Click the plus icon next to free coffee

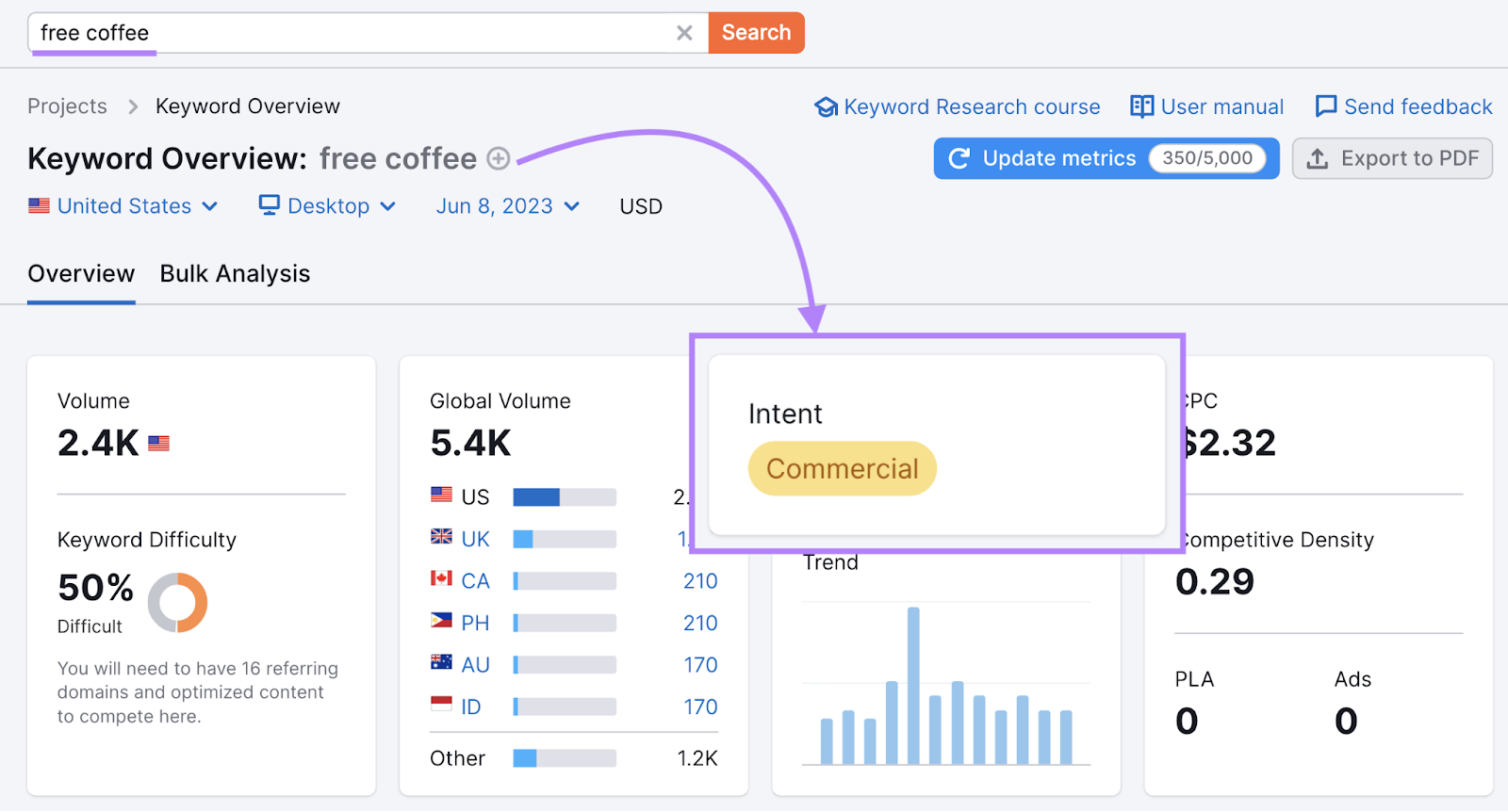499,158
